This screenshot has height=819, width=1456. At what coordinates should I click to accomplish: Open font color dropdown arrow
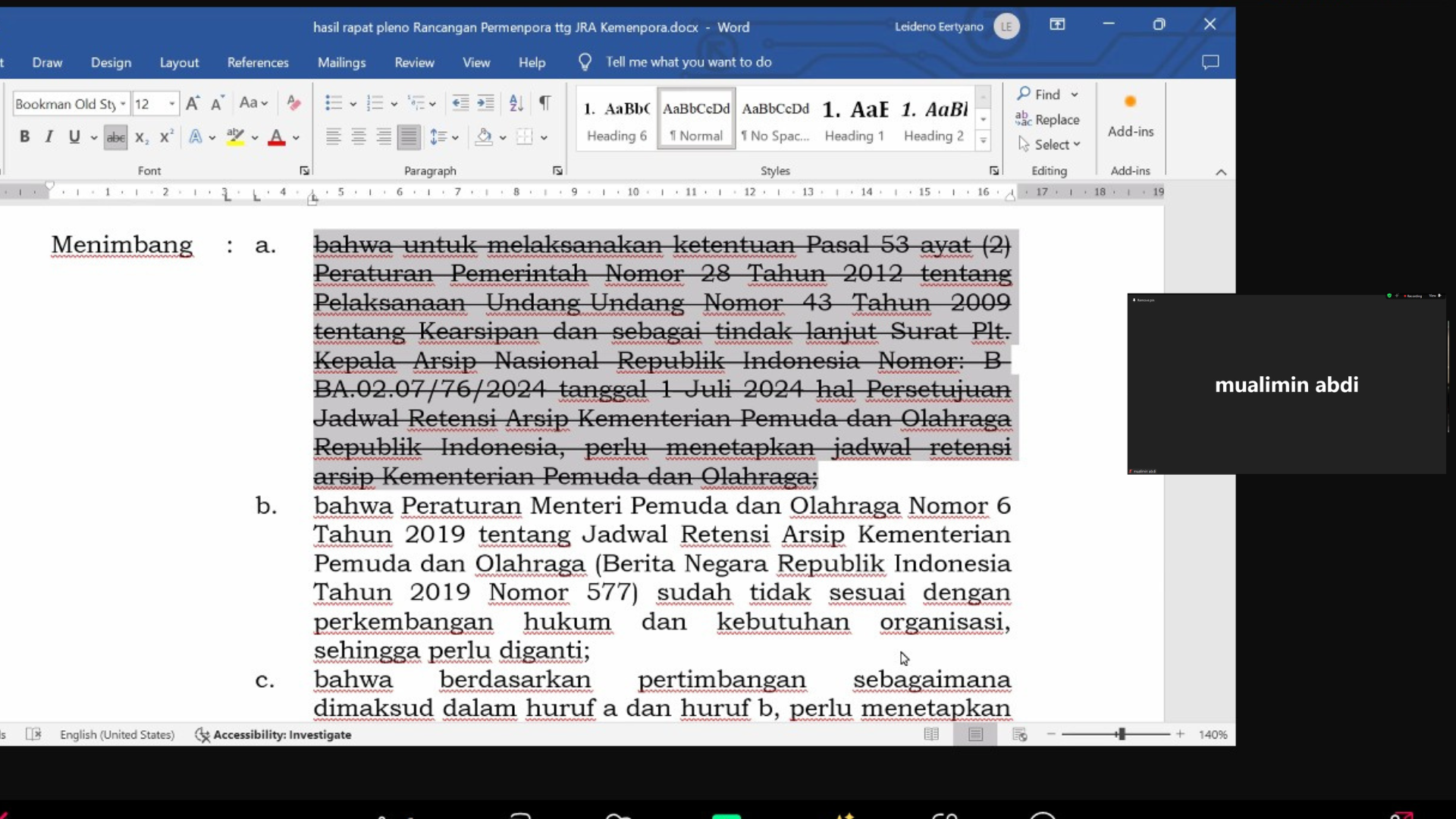coord(296,138)
